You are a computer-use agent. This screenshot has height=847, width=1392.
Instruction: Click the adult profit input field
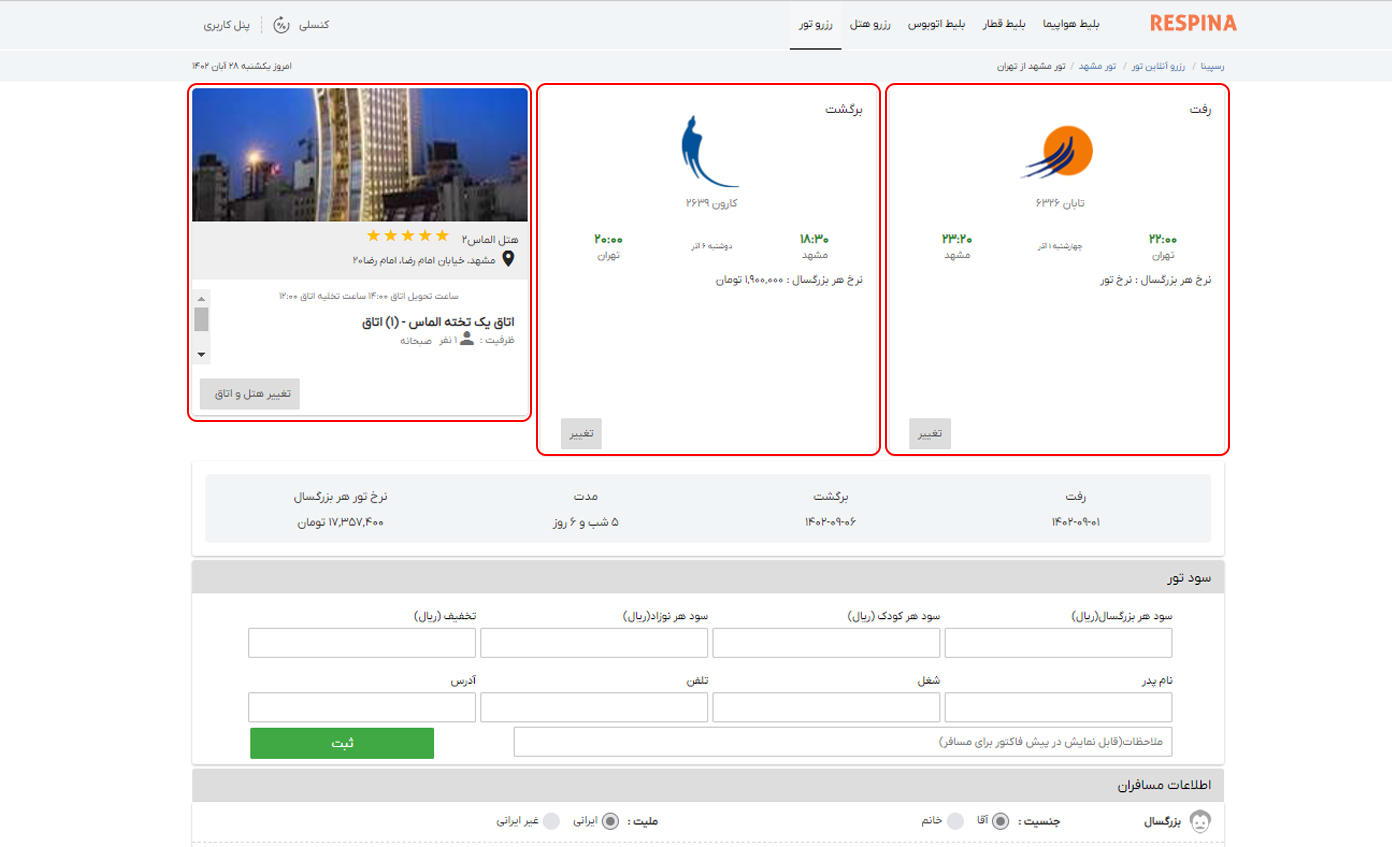point(1058,643)
